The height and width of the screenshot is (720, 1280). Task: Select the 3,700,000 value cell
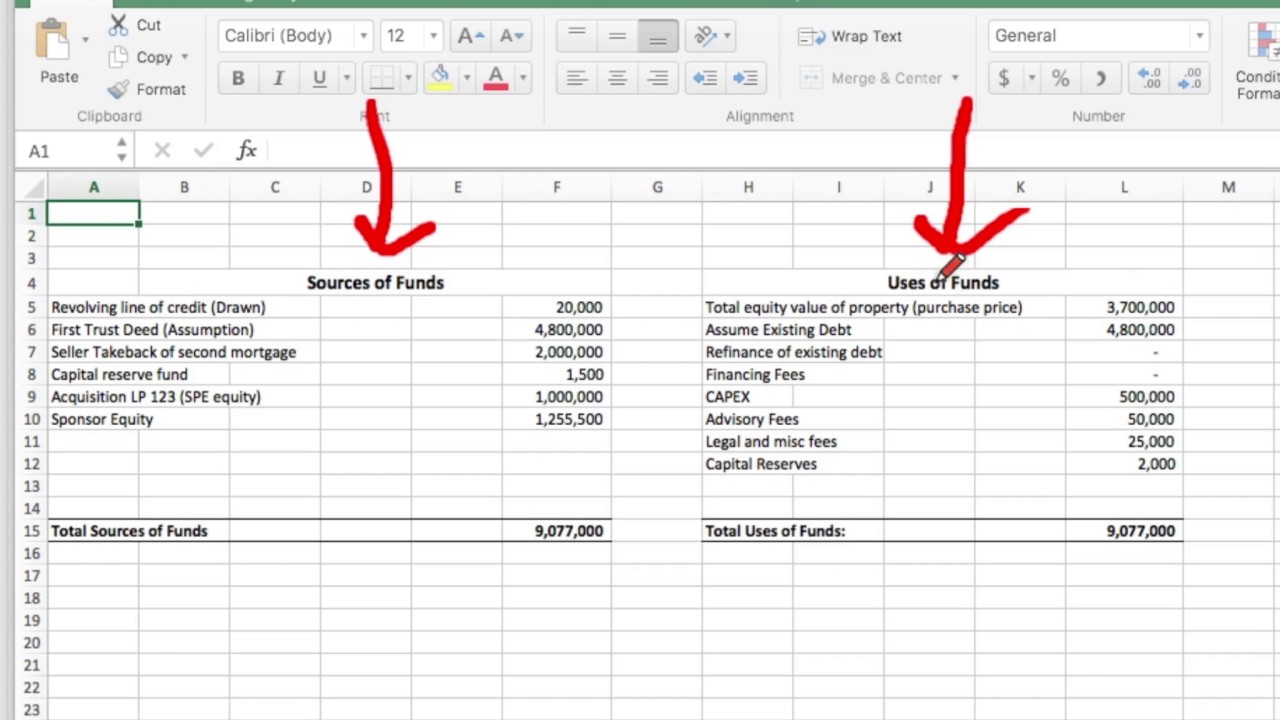click(1124, 307)
